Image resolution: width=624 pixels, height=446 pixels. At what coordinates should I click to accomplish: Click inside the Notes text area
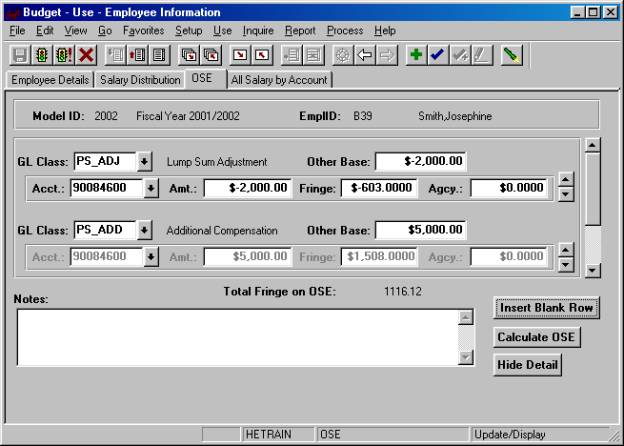point(236,337)
